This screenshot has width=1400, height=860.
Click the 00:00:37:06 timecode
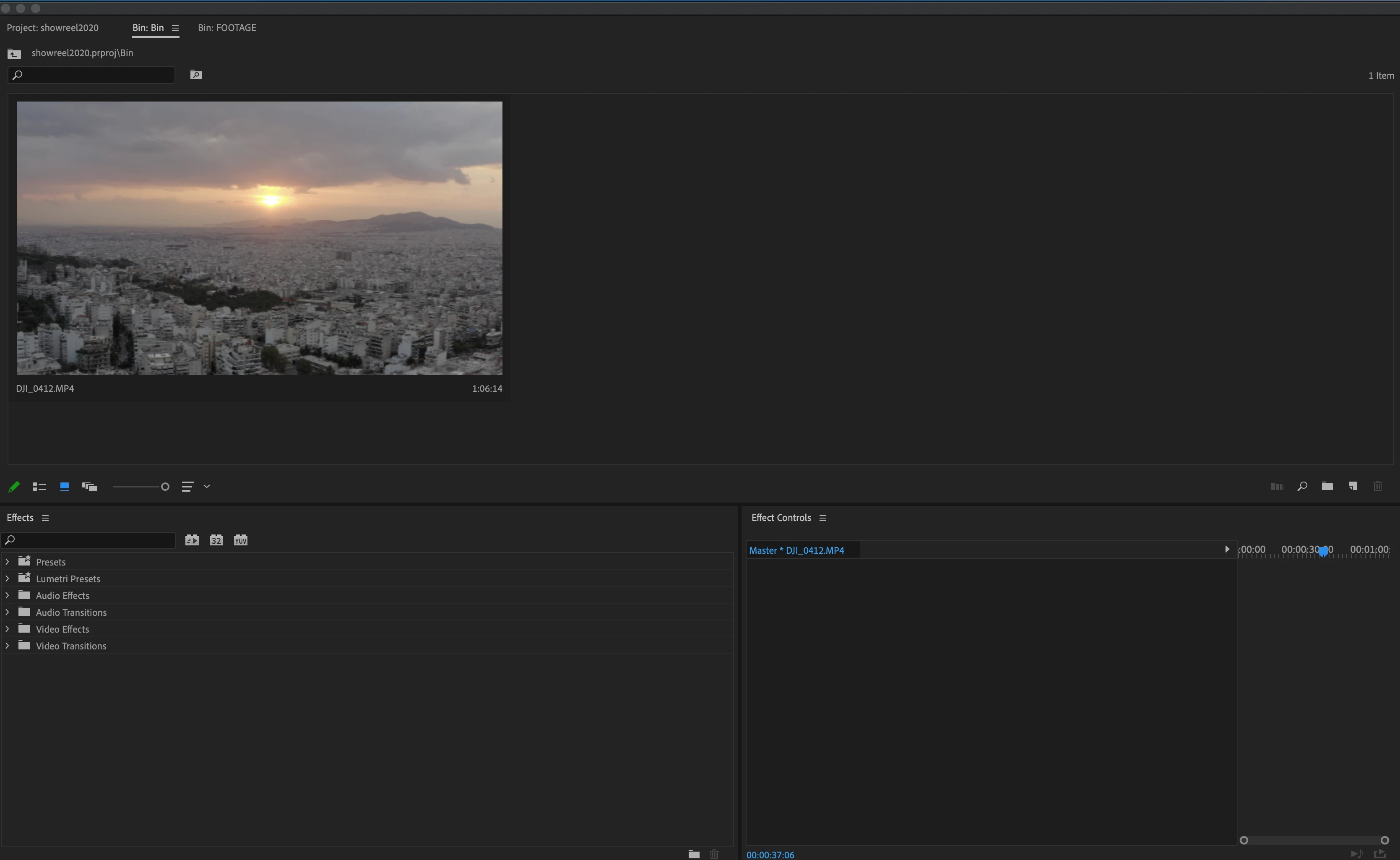click(x=770, y=854)
